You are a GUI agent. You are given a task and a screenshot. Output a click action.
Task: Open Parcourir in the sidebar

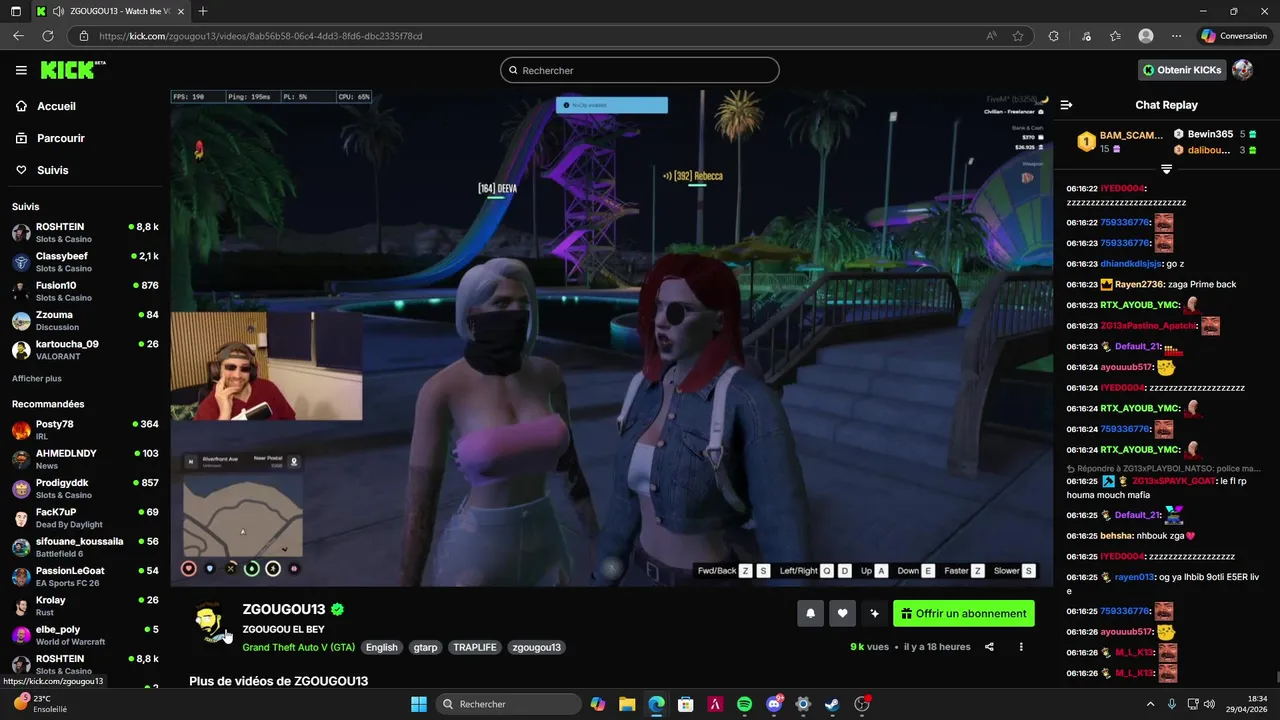[61, 138]
